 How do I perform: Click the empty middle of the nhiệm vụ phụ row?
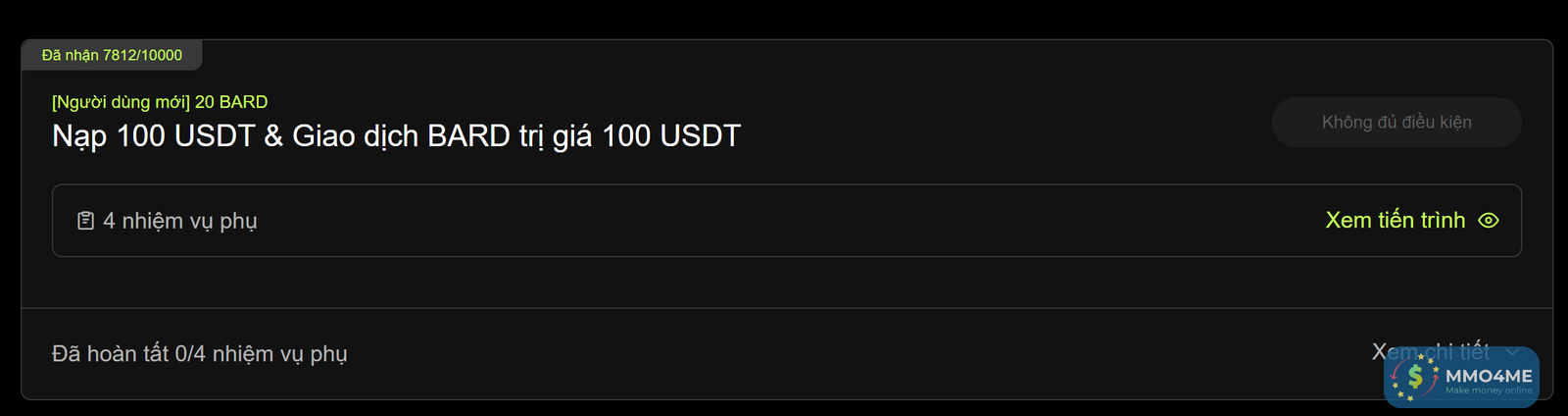[784, 221]
